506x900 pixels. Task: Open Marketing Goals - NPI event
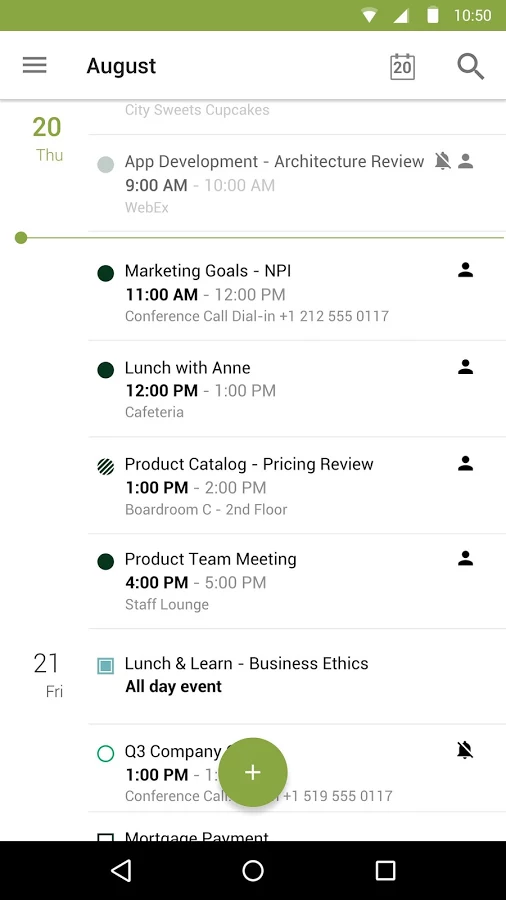(x=297, y=292)
